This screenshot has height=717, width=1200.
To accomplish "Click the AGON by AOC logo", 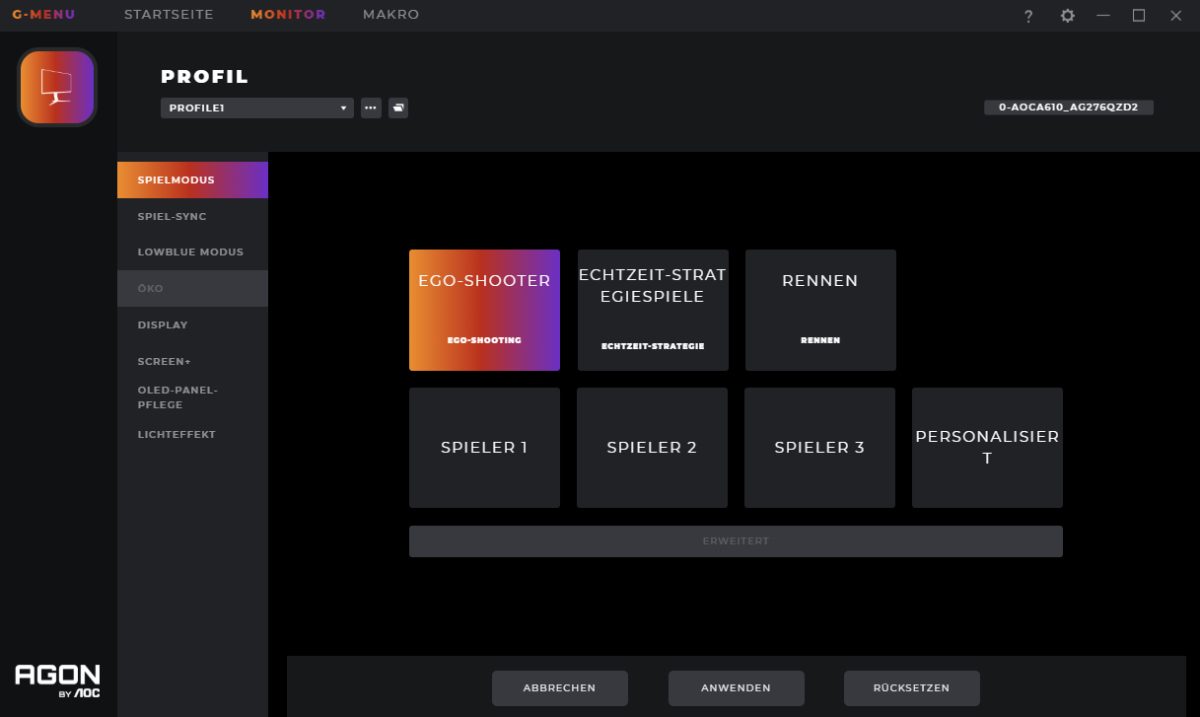I will coord(57,680).
